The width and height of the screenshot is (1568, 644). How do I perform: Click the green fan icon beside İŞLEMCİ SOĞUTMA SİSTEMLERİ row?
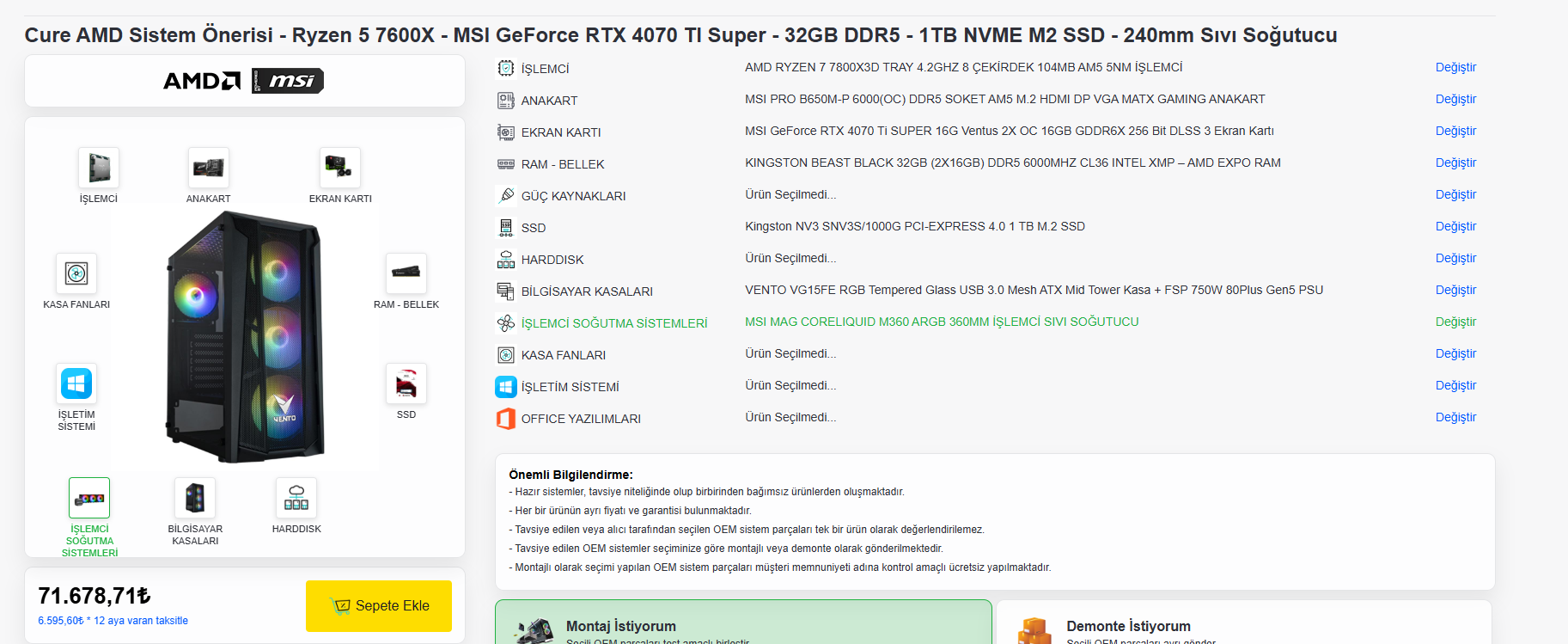coord(506,322)
